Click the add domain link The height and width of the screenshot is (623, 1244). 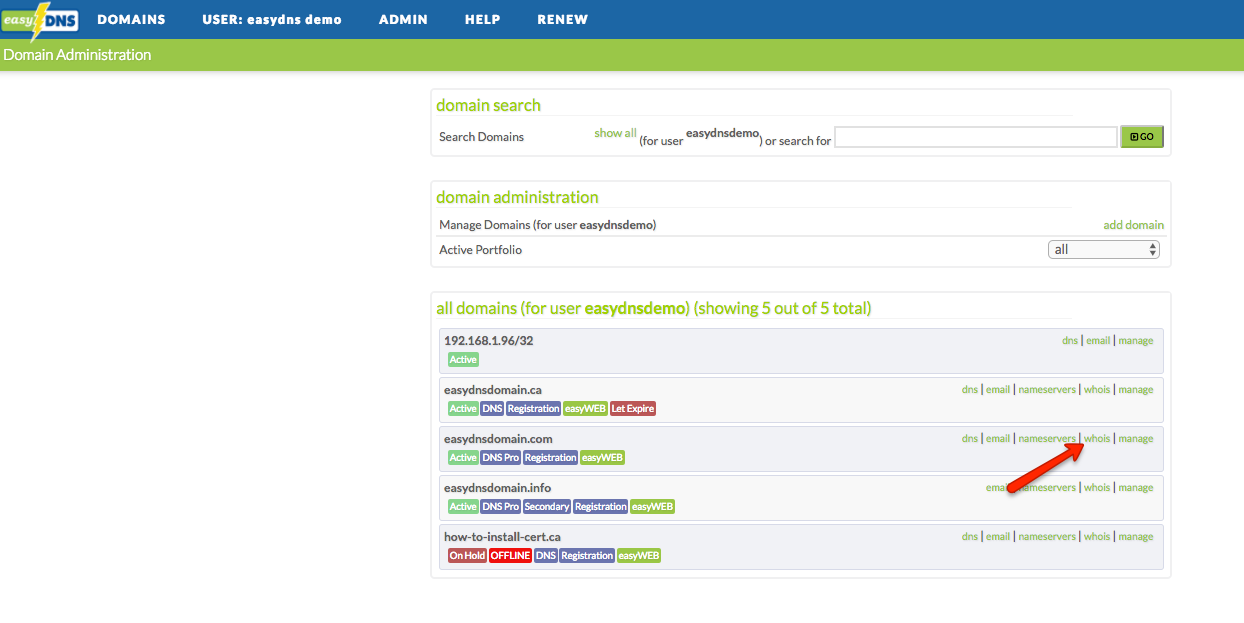coord(1133,225)
